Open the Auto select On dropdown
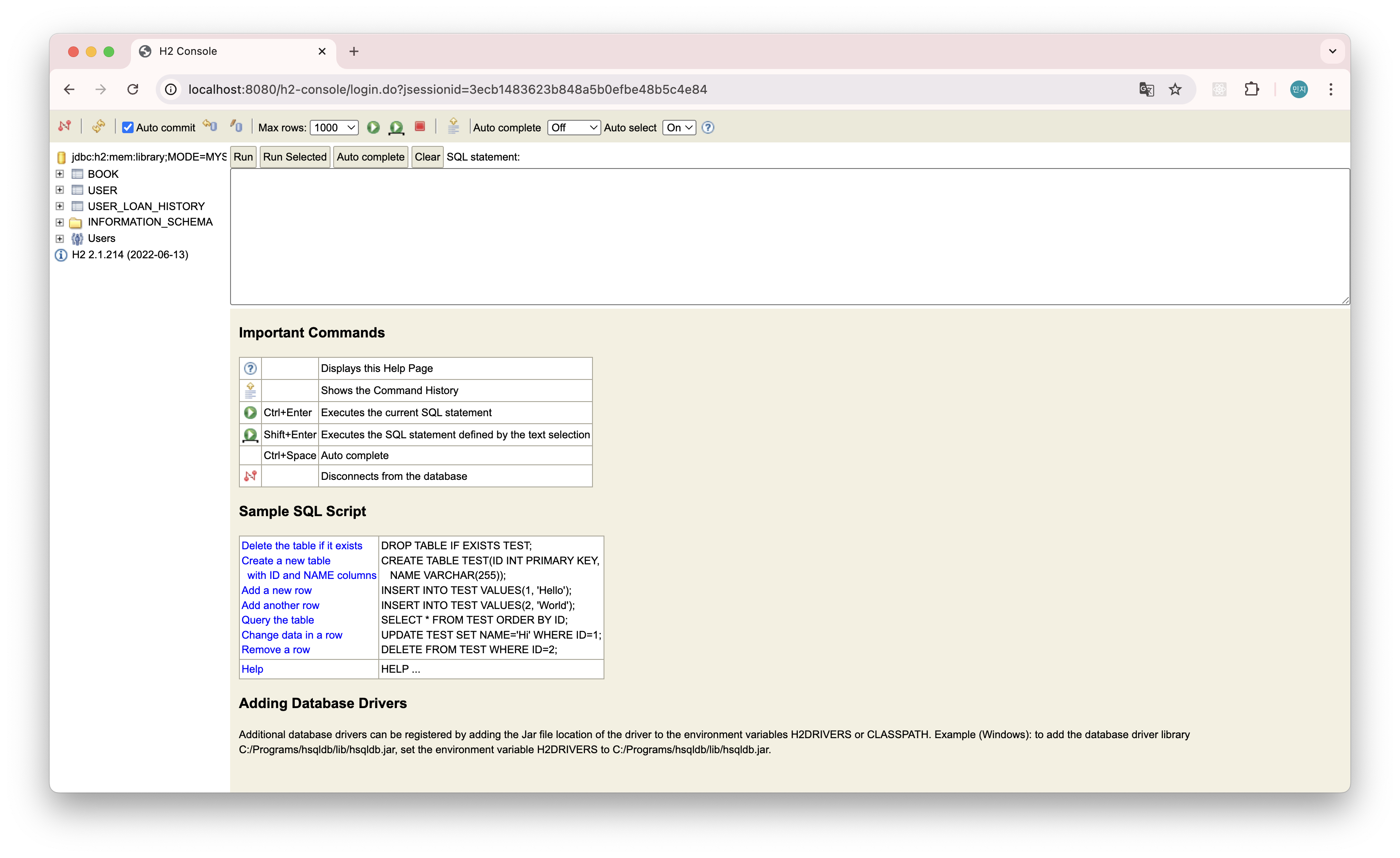 (x=680, y=128)
